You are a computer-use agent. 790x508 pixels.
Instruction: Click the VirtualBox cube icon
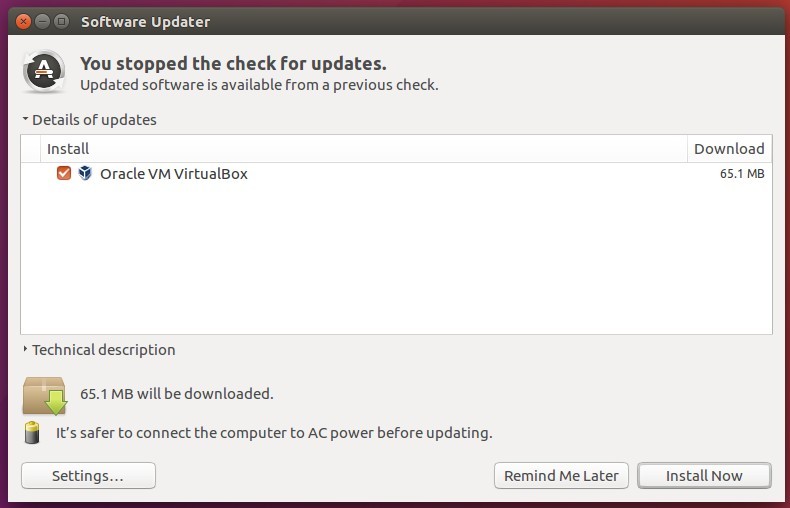tap(85, 173)
